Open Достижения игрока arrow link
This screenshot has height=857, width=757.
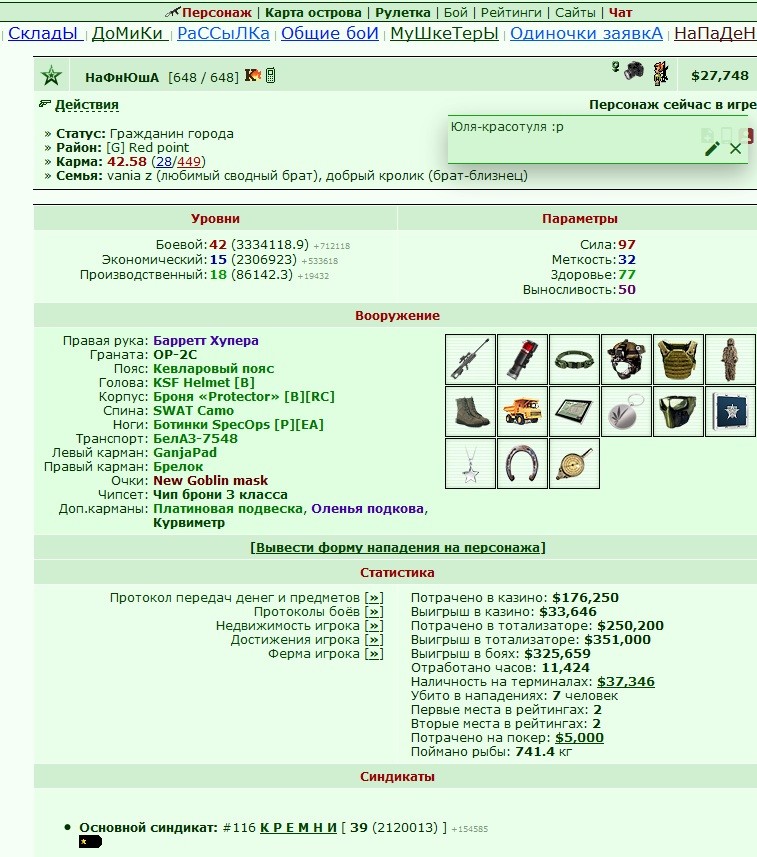click(x=374, y=640)
